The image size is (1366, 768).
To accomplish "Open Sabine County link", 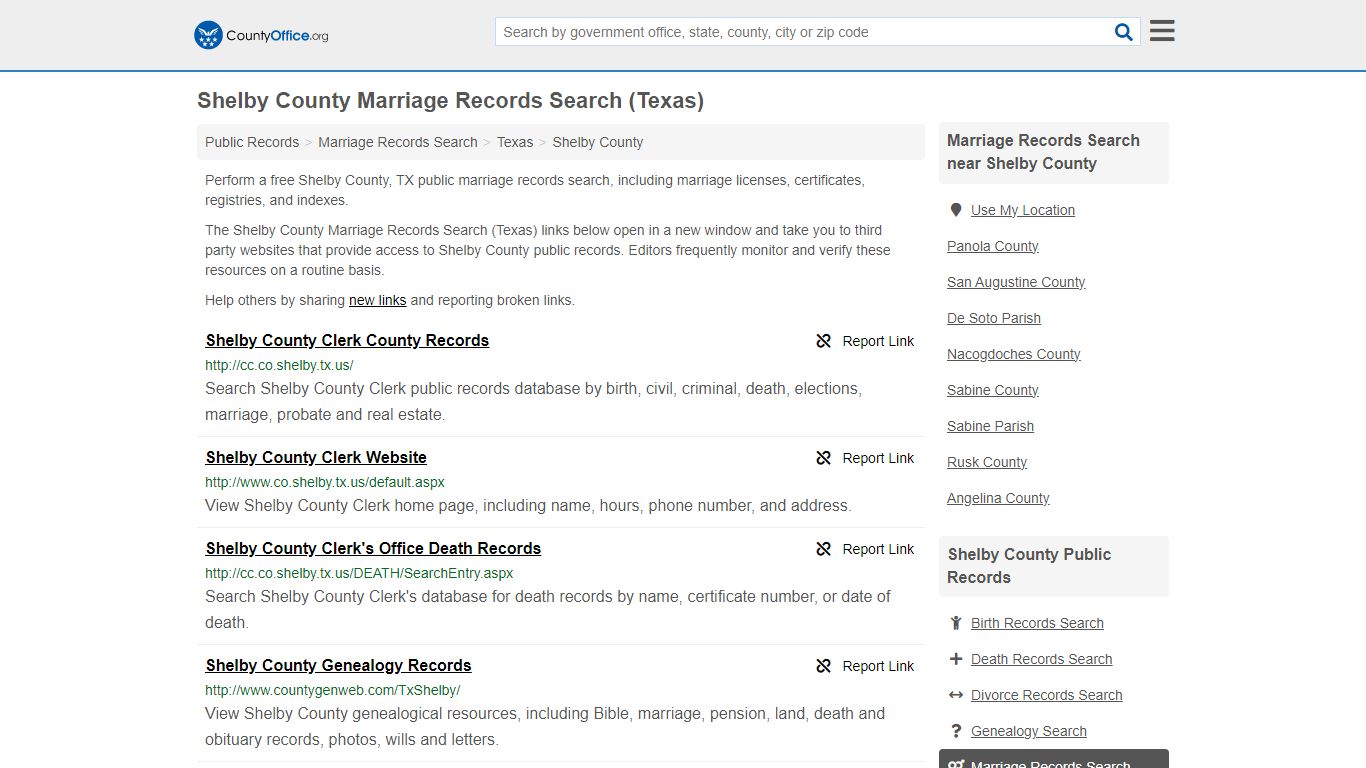I will tap(993, 390).
